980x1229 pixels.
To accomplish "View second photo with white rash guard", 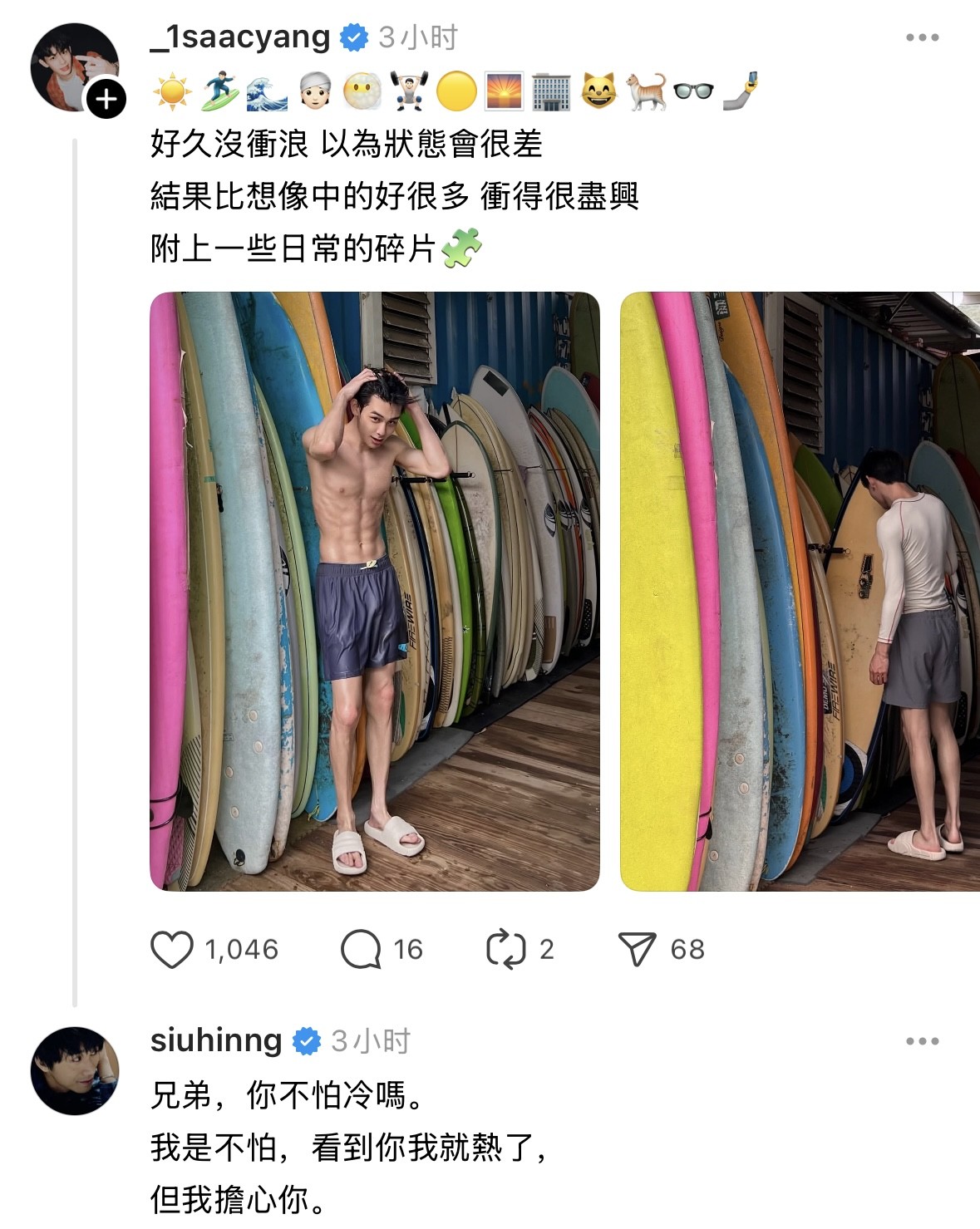I will (x=800, y=591).
